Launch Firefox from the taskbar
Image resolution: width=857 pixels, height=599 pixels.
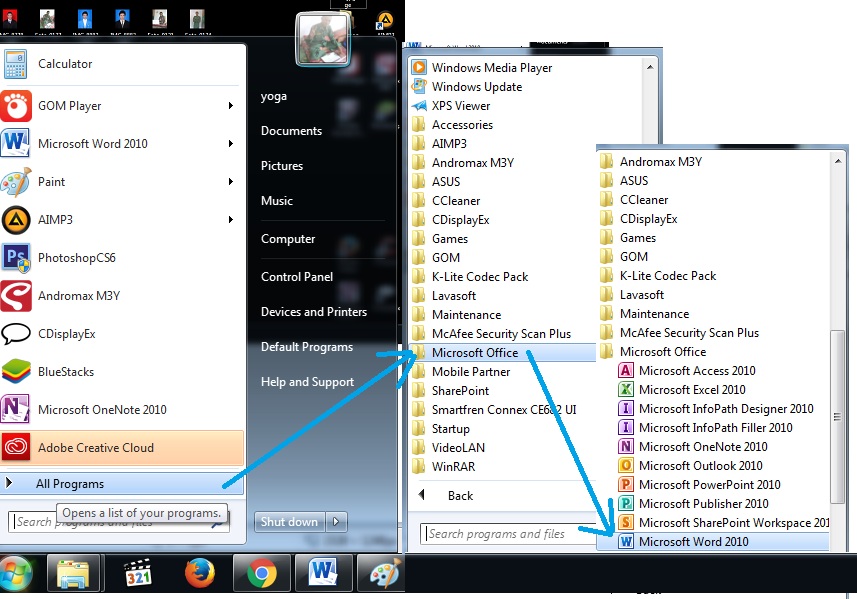coord(199,573)
